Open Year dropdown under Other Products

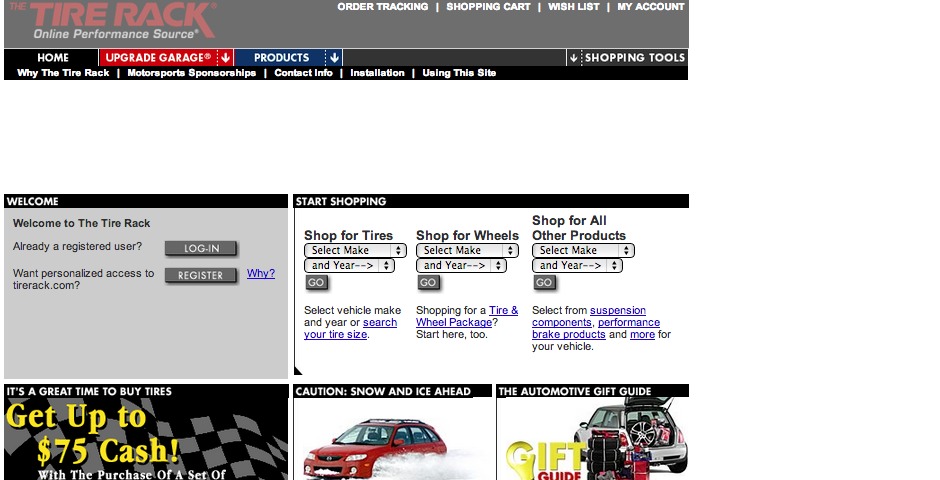click(577, 265)
